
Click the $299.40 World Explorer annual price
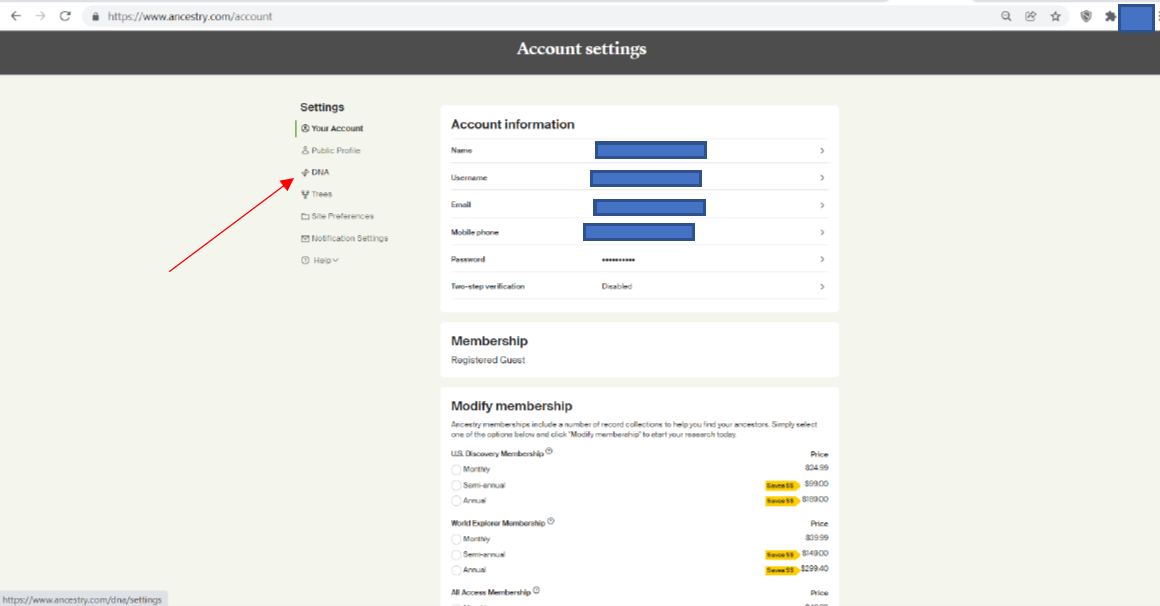click(x=815, y=569)
